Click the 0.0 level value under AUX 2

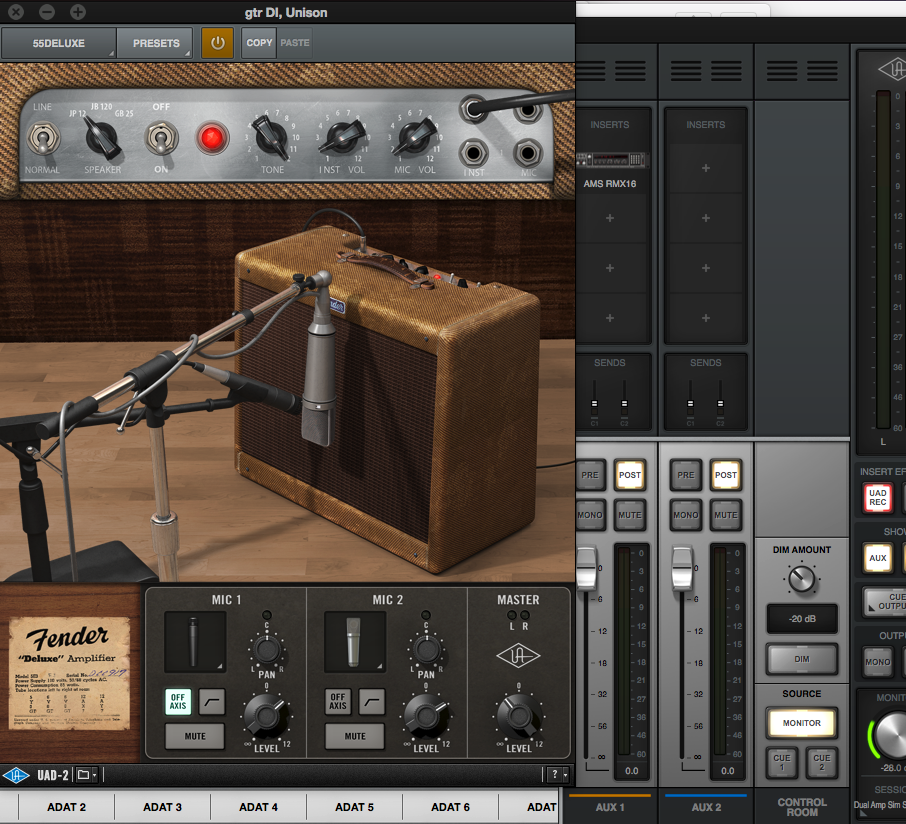pos(727,771)
